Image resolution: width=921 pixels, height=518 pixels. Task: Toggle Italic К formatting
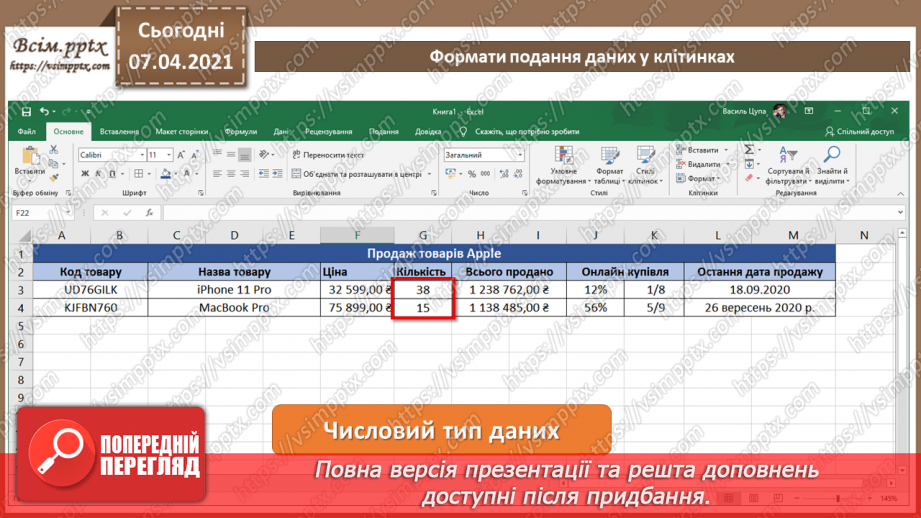click(98, 174)
